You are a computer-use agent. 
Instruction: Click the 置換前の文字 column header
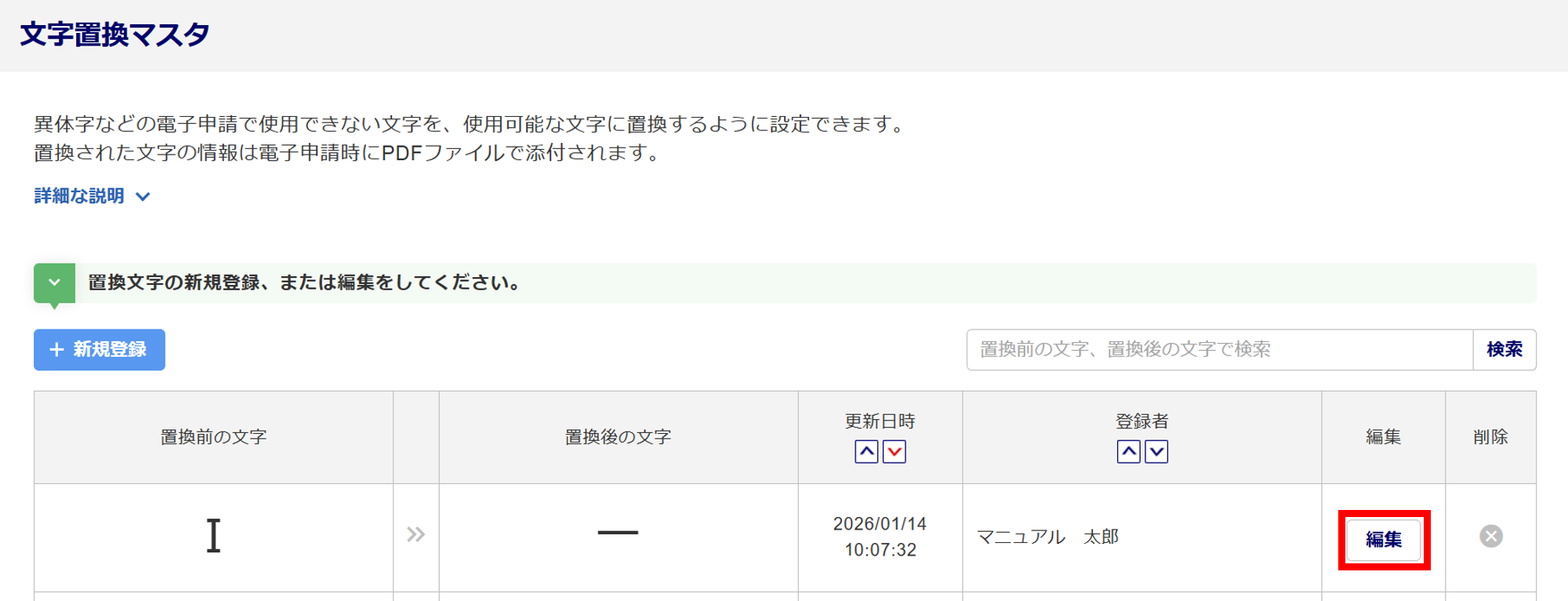pyautogui.click(x=213, y=437)
